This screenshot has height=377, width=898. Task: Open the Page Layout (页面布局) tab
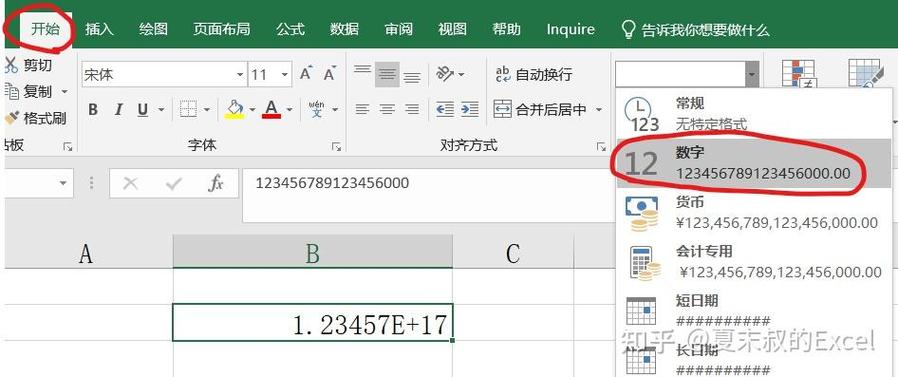click(221, 29)
